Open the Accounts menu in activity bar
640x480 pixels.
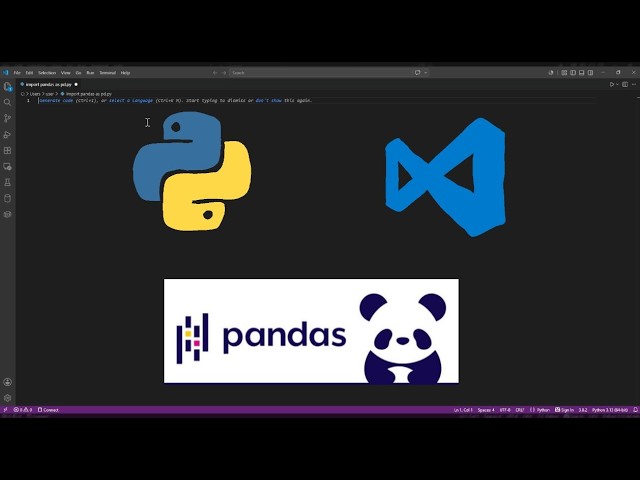pyautogui.click(x=7, y=382)
